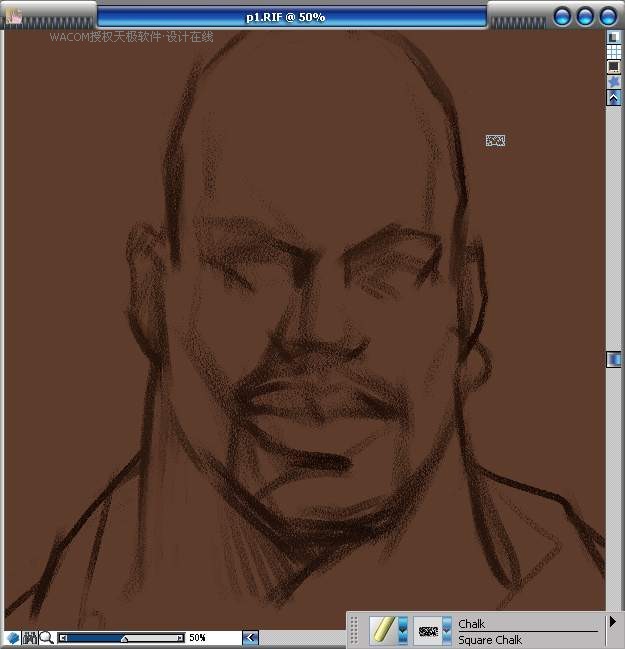Click the app icon in title bar
625x649 pixels.
click(14, 16)
